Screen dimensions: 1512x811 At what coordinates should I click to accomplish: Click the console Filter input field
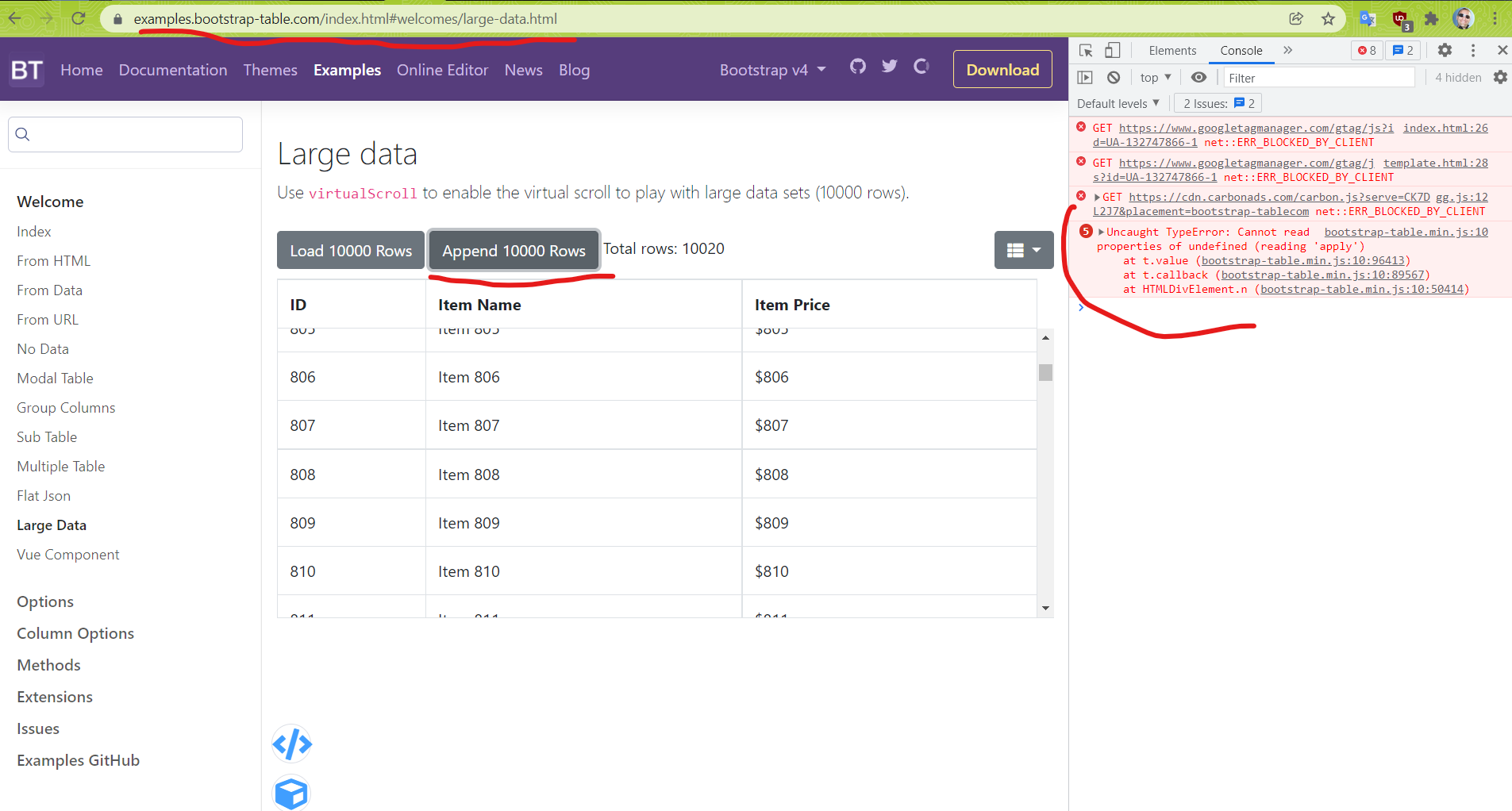[x=1318, y=77]
